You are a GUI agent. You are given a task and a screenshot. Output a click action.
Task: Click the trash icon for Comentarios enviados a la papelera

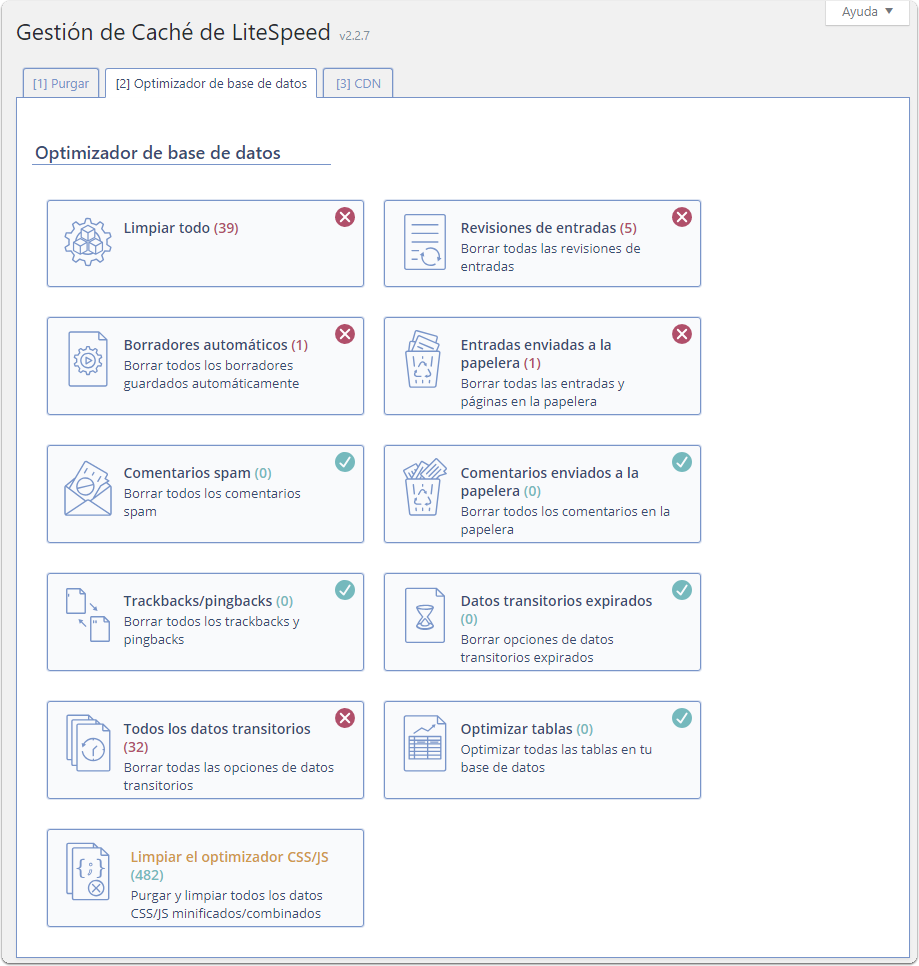pyautogui.click(x=424, y=487)
